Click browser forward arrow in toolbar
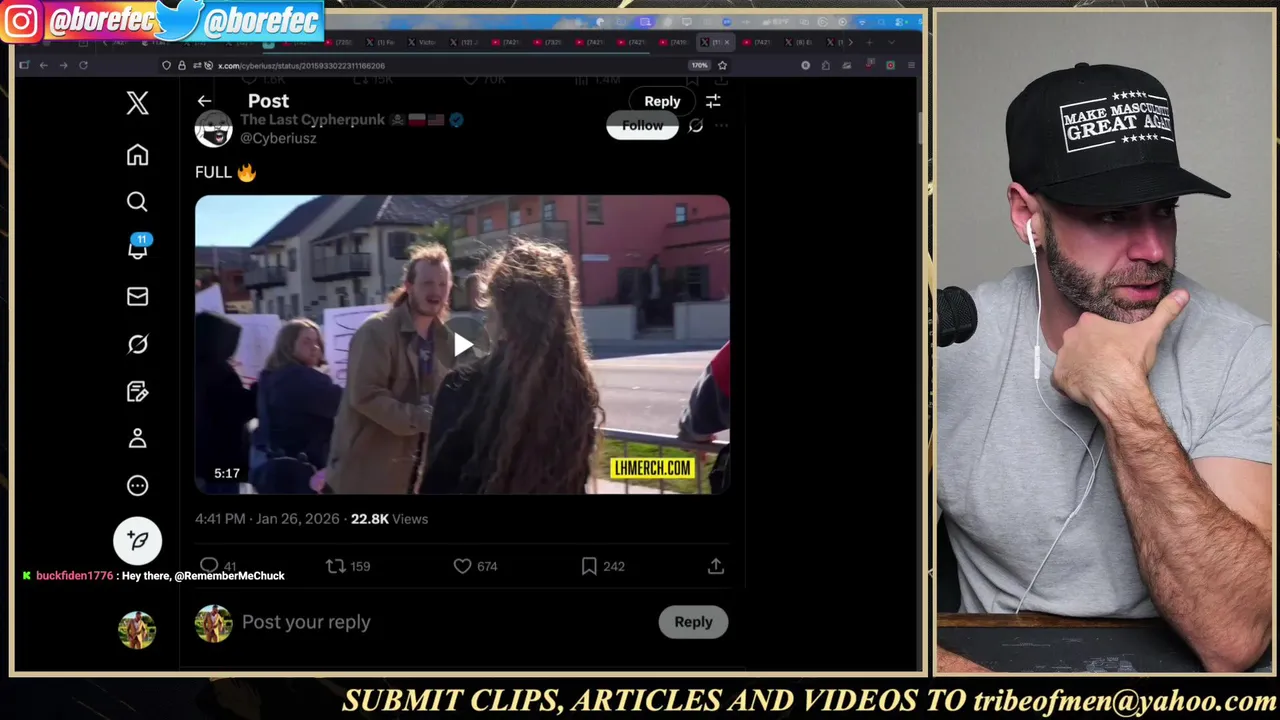 pyautogui.click(x=63, y=65)
